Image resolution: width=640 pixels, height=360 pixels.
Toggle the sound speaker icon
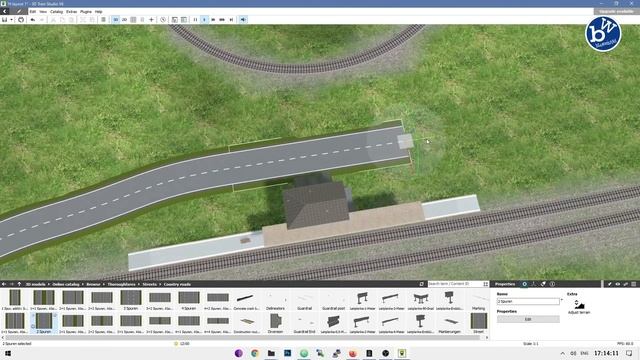click(243, 20)
